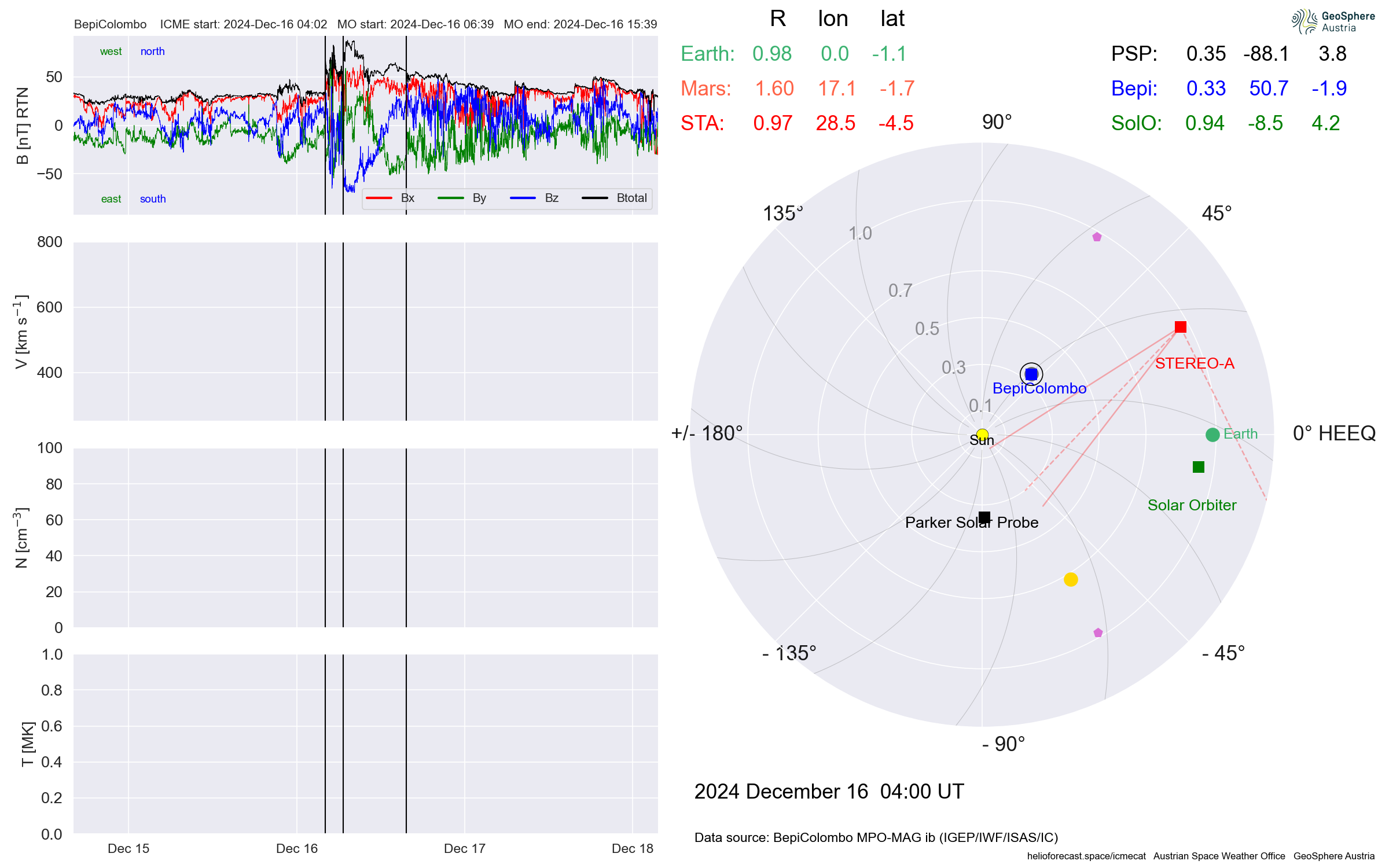Click the '+/- 180°' axis label
1389x868 pixels.
pos(707,433)
